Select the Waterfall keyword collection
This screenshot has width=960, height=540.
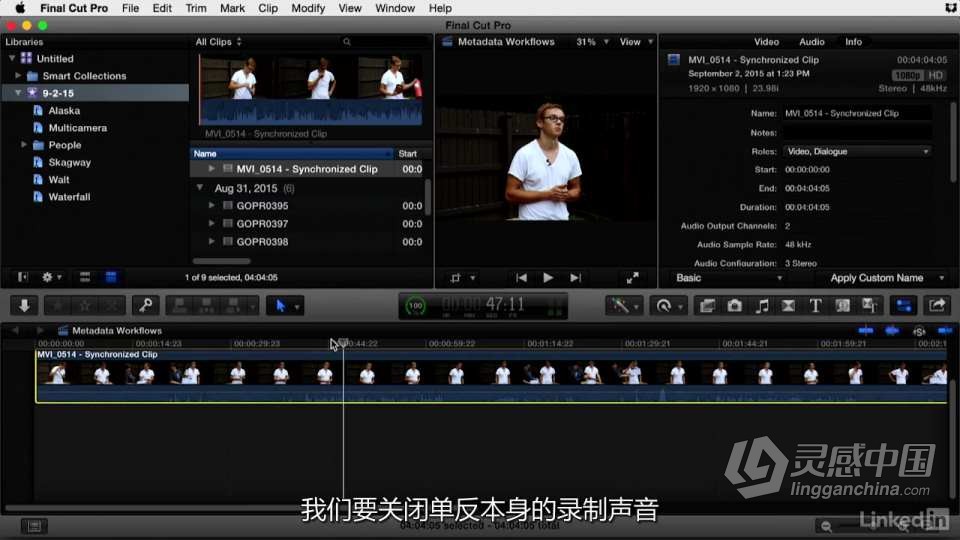[69, 197]
